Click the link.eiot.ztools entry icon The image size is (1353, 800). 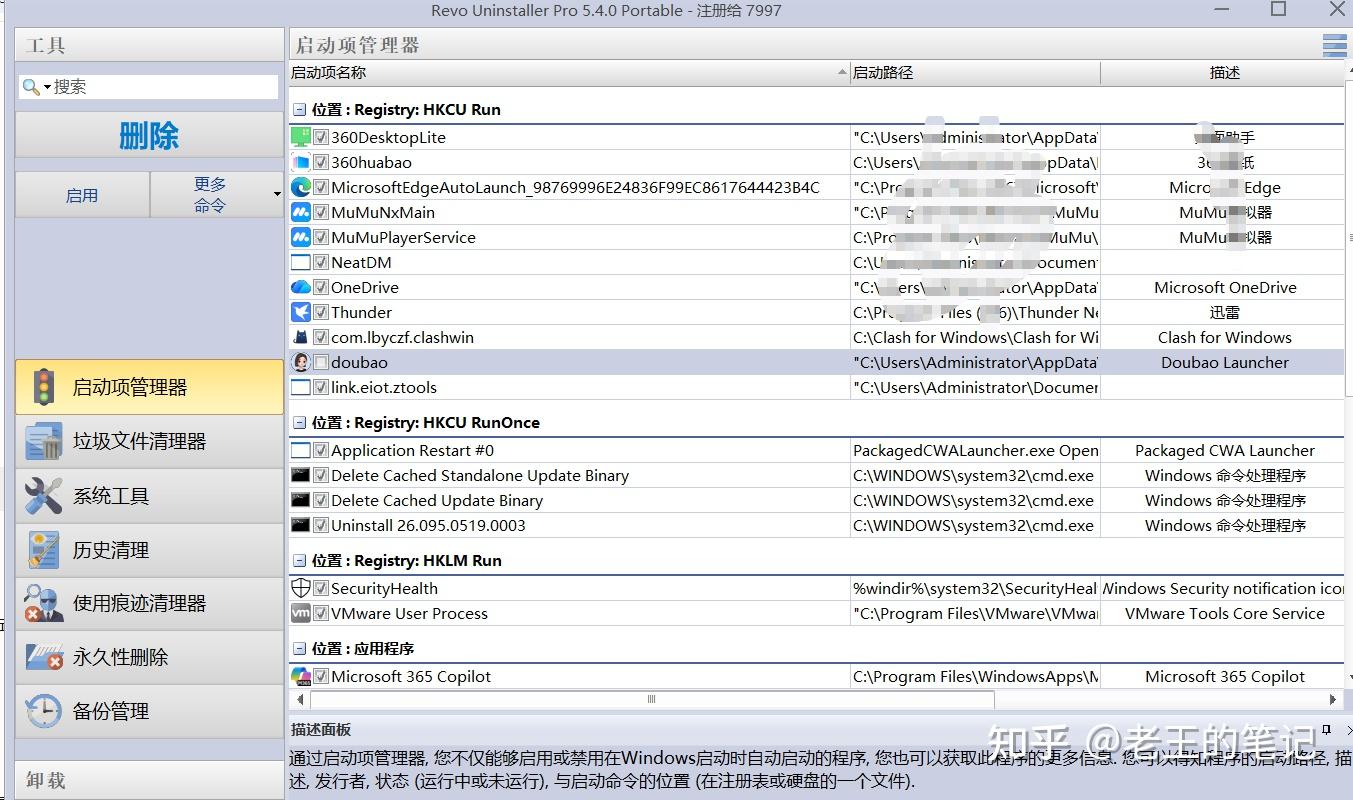(300, 387)
